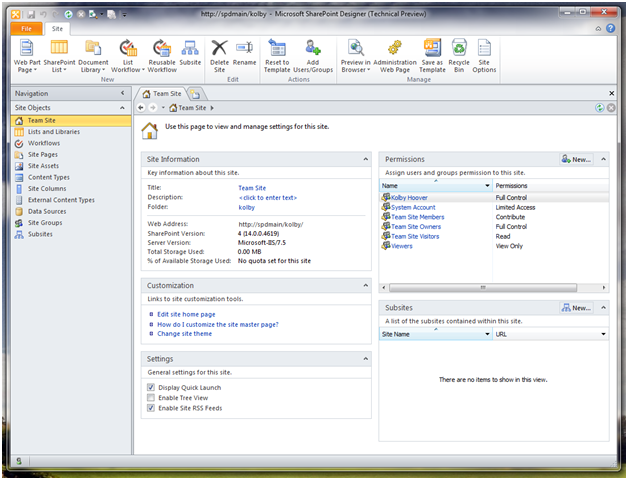This screenshot has height=480, width=628.
Task: Open Site Pages in the navigation pane
Action: (x=42, y=155)
